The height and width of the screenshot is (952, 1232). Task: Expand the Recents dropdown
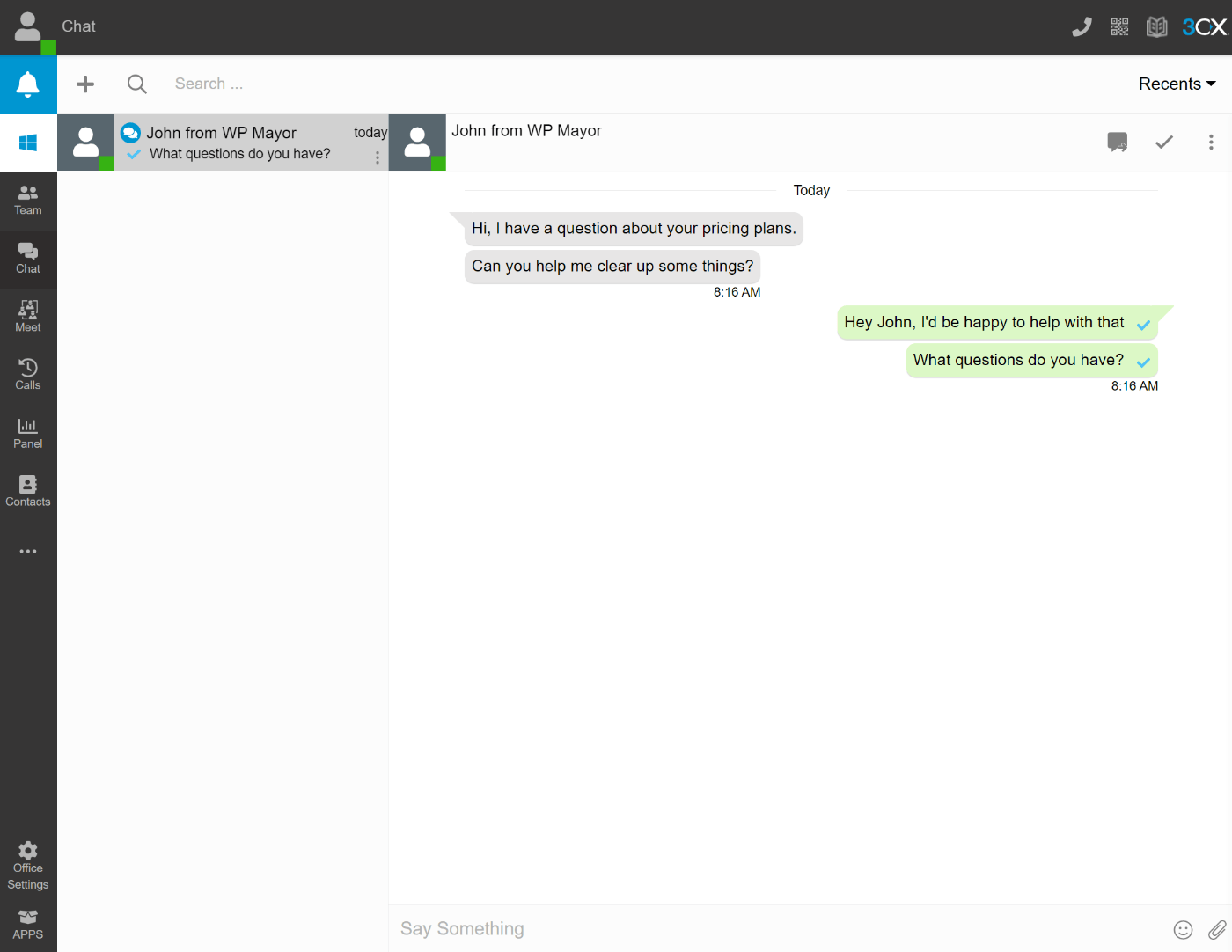click(1177, 84)
